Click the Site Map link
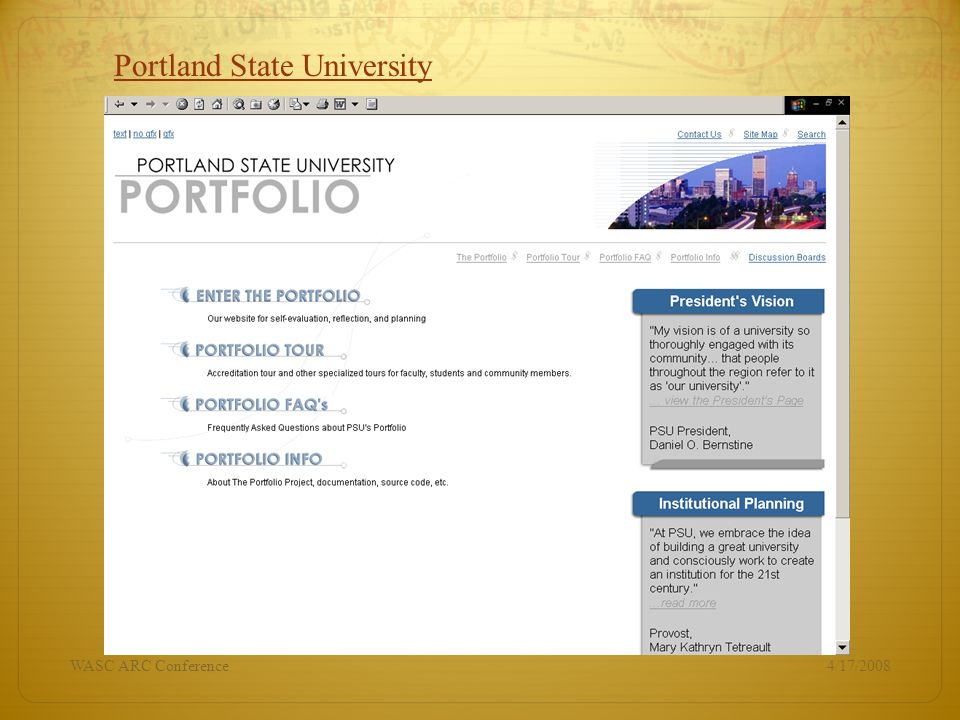Image resolution: width=960 pixels, height=720 pixels. point(760,134)
